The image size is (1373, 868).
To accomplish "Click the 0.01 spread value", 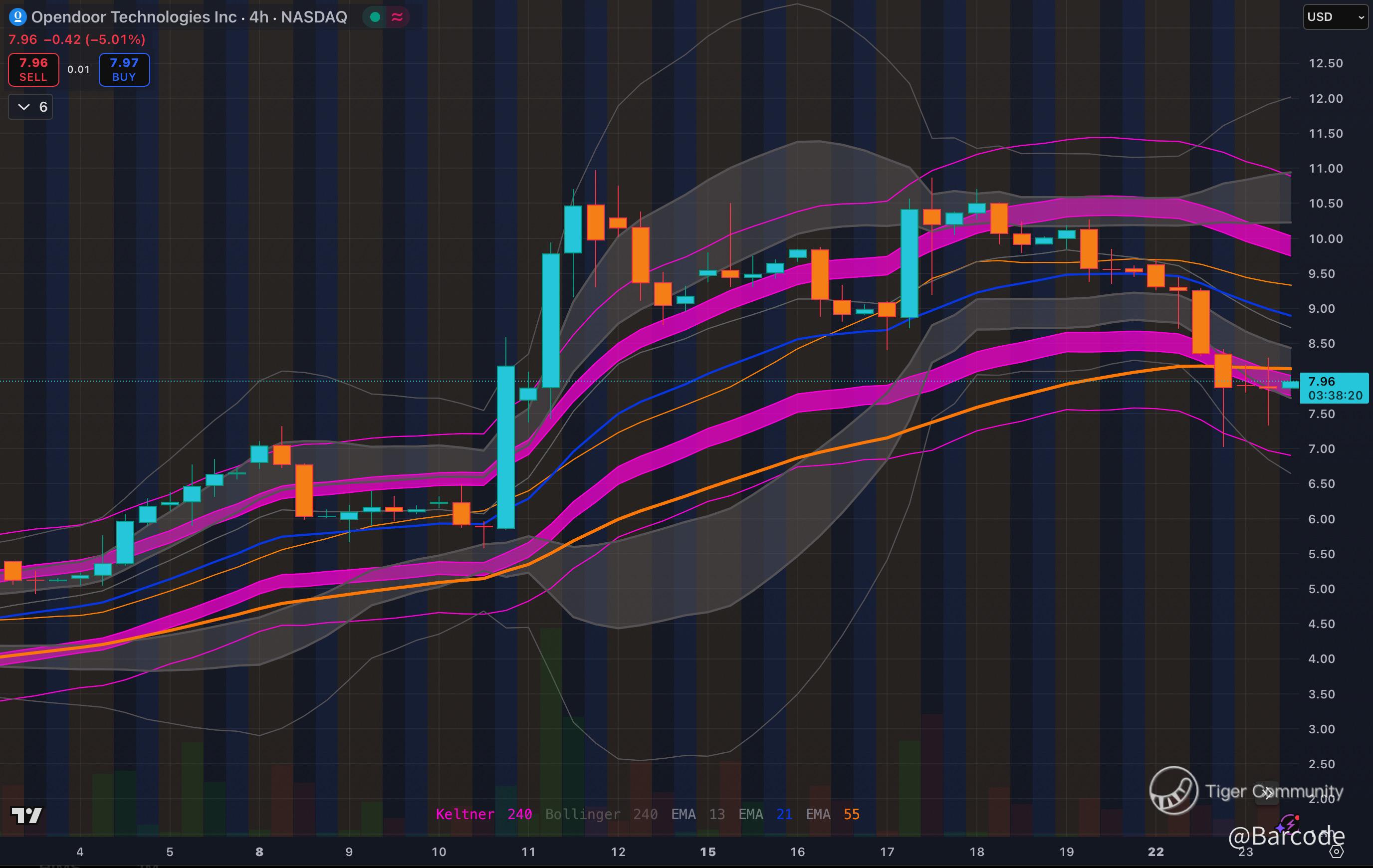I will point(79,69).
